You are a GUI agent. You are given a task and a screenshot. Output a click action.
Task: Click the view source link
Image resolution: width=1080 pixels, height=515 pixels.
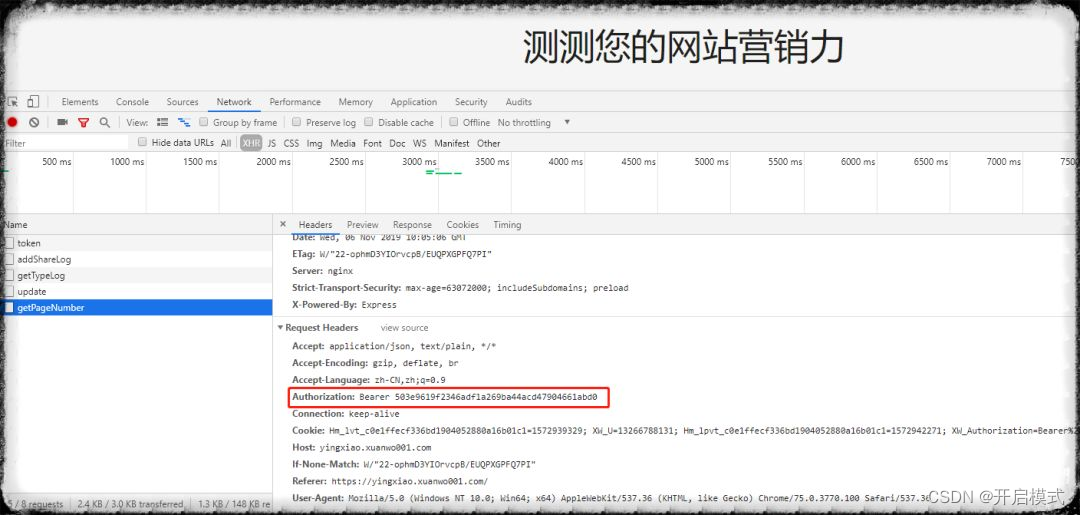point(404,328)
